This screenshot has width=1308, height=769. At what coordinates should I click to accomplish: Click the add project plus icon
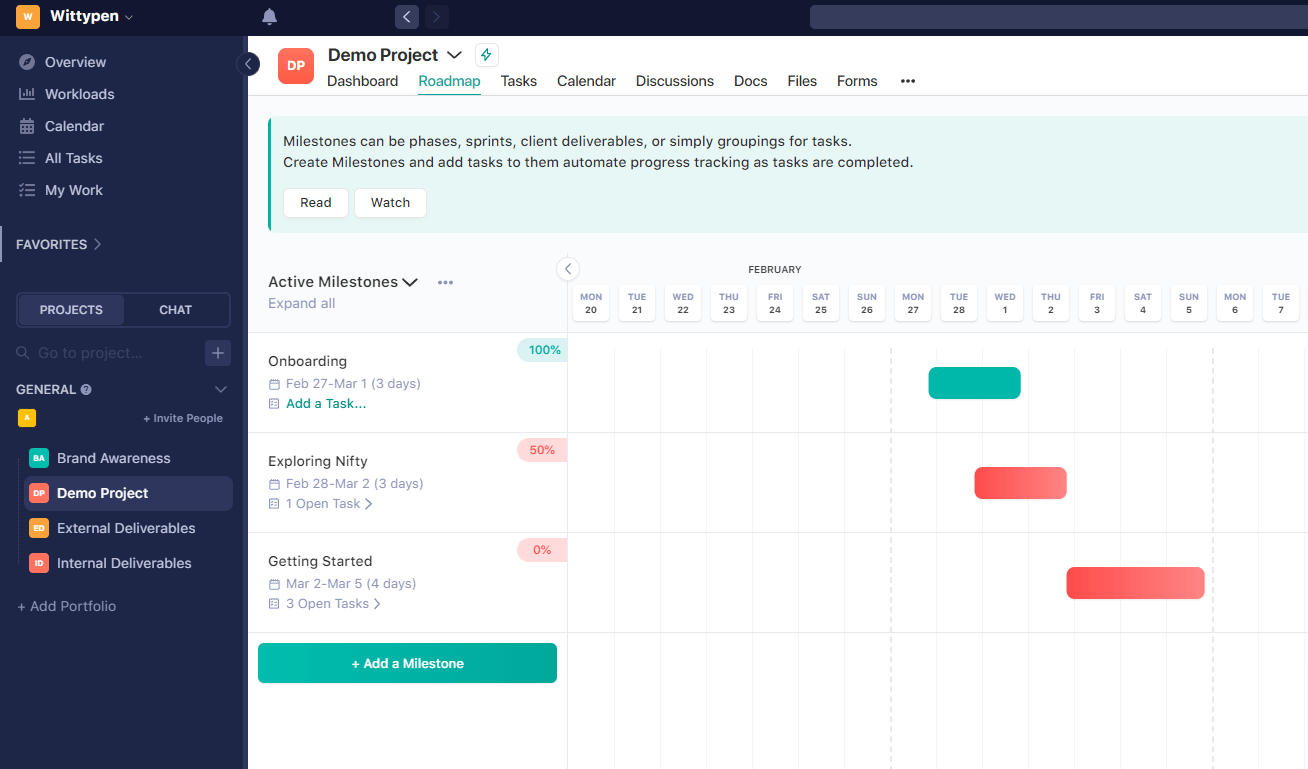(218, 353)
